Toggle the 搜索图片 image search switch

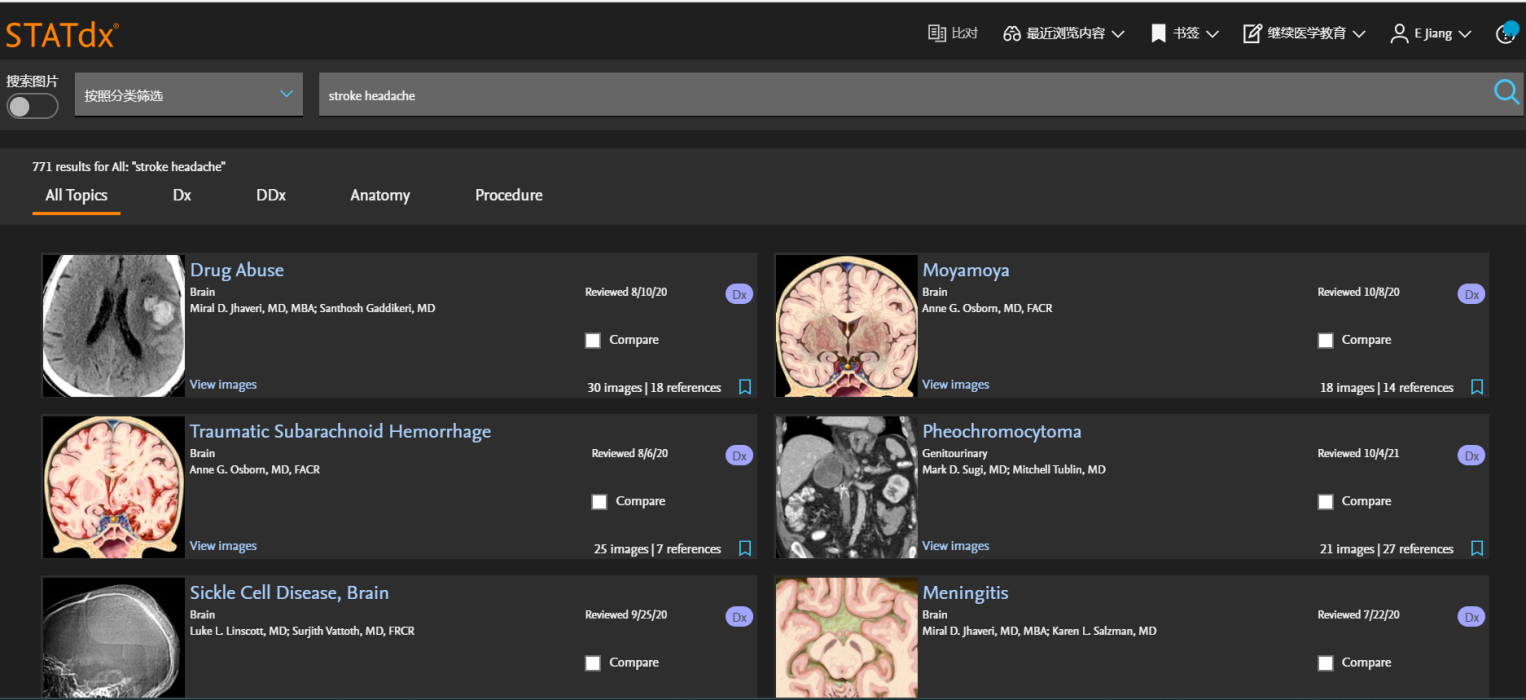tap(32, 106)
